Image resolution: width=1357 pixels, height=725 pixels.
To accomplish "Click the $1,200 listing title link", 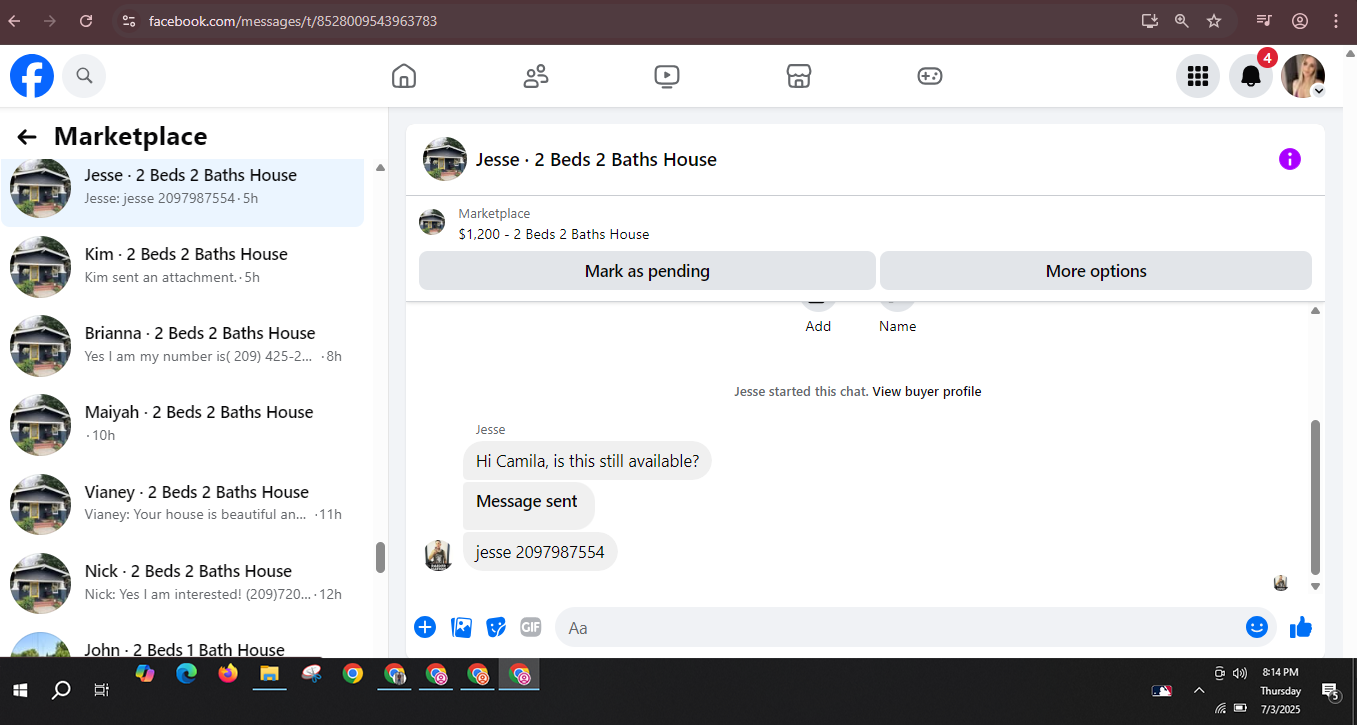I will pos(554,234).
